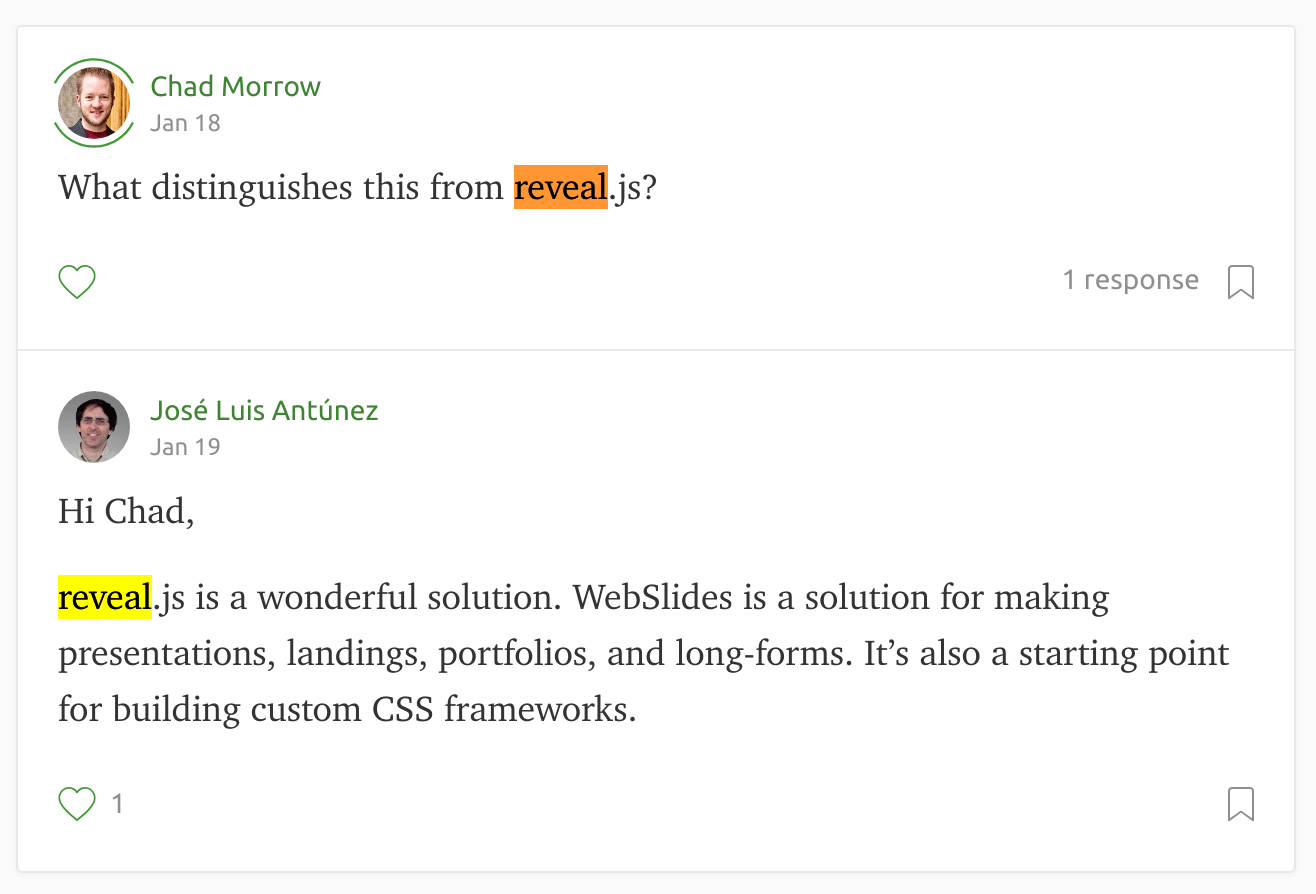Click inside José's reply text about WebSlides
The height and width of the screenshot is (894, 1316).
pos(600,653)
